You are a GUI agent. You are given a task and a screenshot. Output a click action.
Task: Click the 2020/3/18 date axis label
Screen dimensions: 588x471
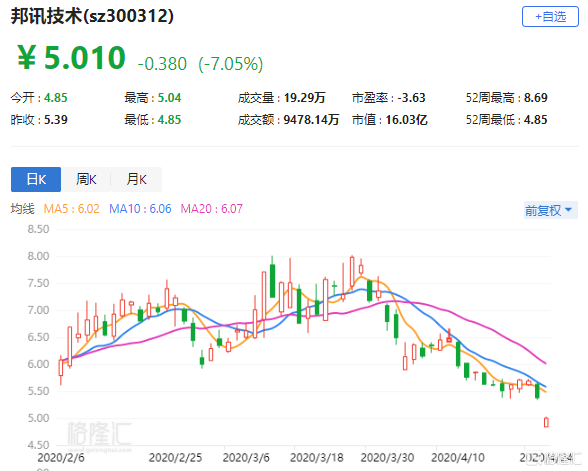point(317,458)
